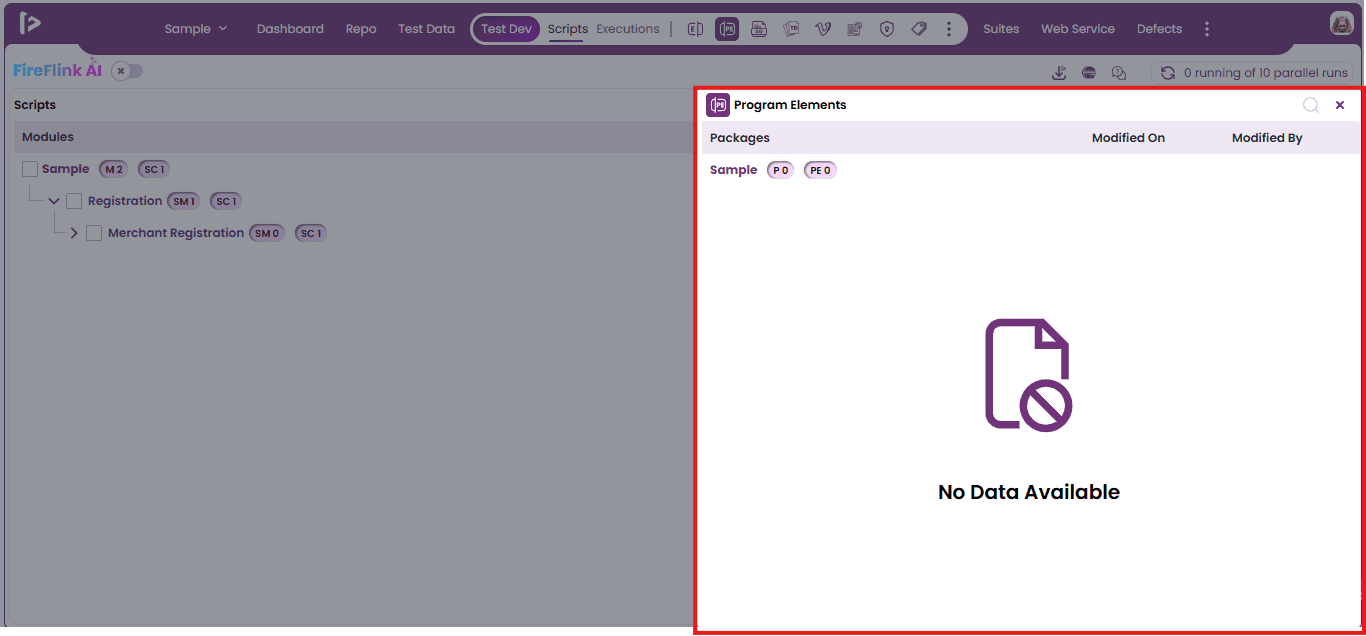Viewport: 1366px width, 636px height.
Task: Click the SM 0 badge on Merchant Registration
Action: (x=267, y=233)
